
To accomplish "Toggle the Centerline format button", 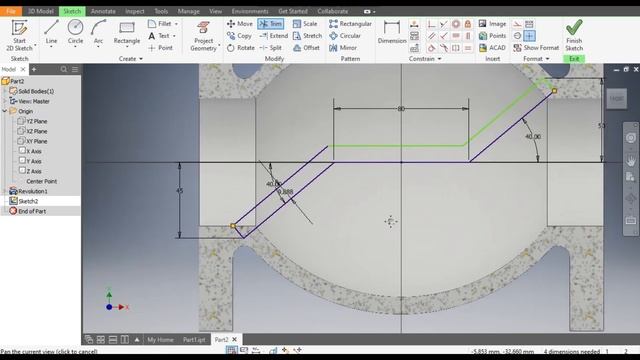I will click(517, 36).
